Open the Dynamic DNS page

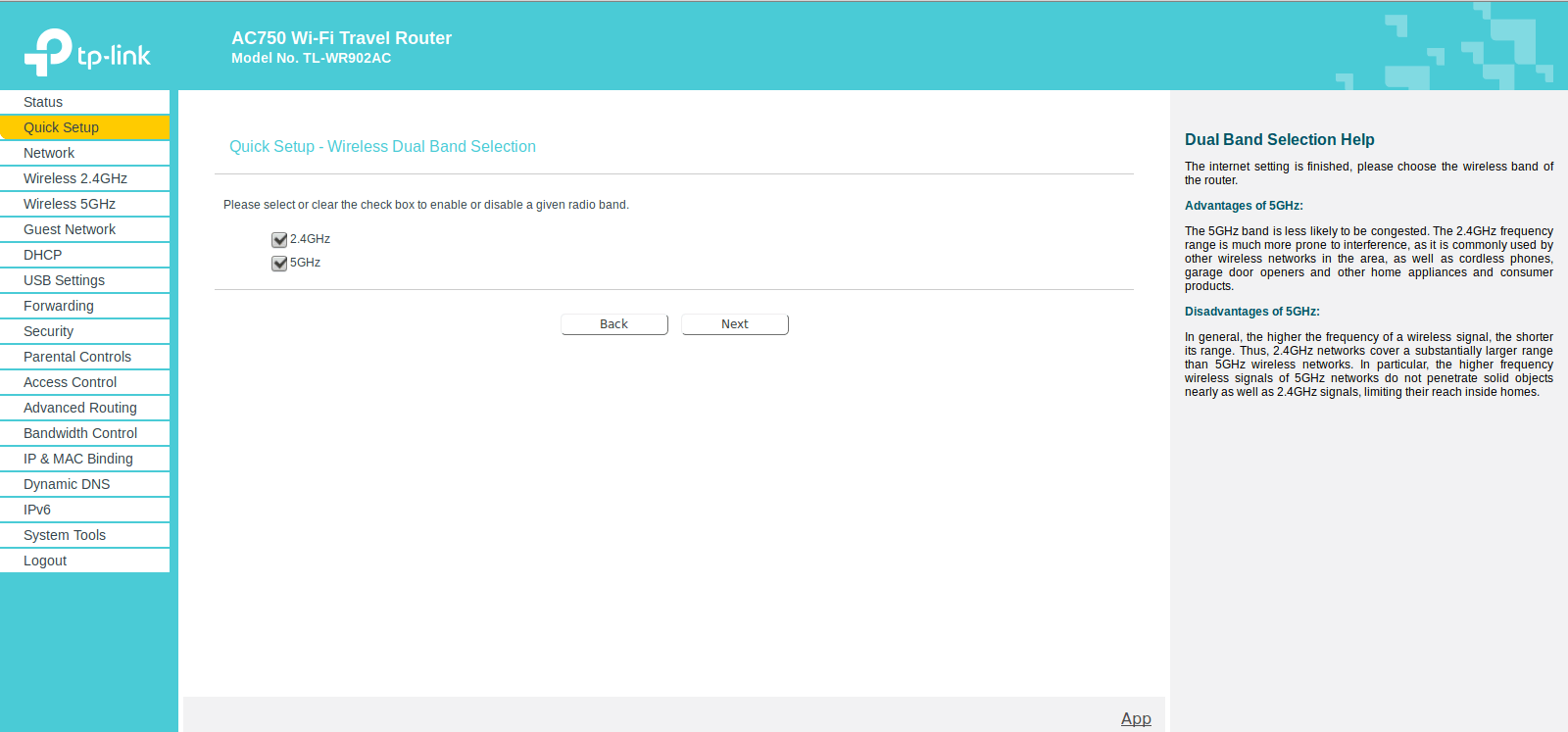84,484
